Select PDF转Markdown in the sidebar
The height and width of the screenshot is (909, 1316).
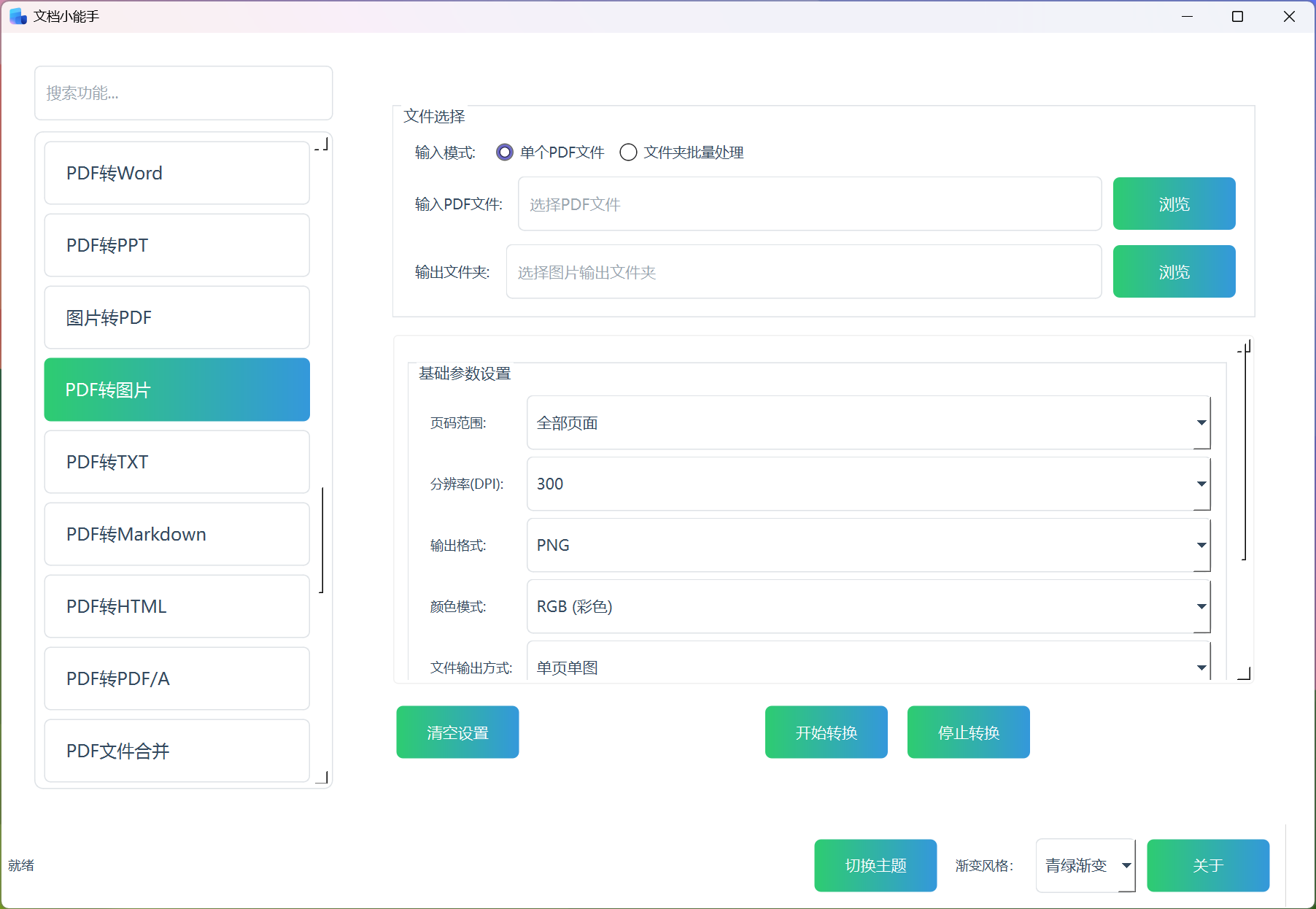tap(177, 535)
